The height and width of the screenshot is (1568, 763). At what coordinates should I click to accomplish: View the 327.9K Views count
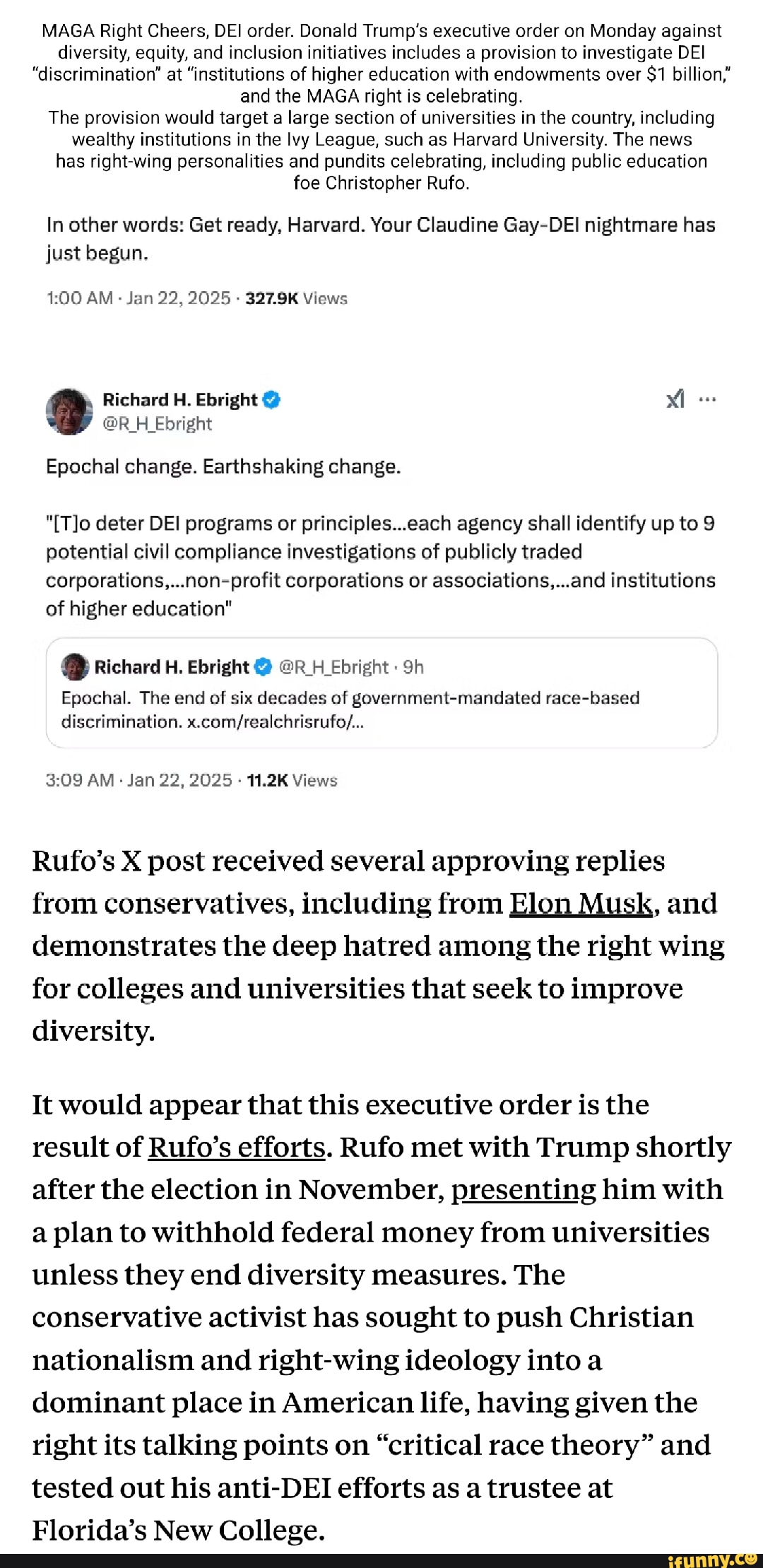296,298
